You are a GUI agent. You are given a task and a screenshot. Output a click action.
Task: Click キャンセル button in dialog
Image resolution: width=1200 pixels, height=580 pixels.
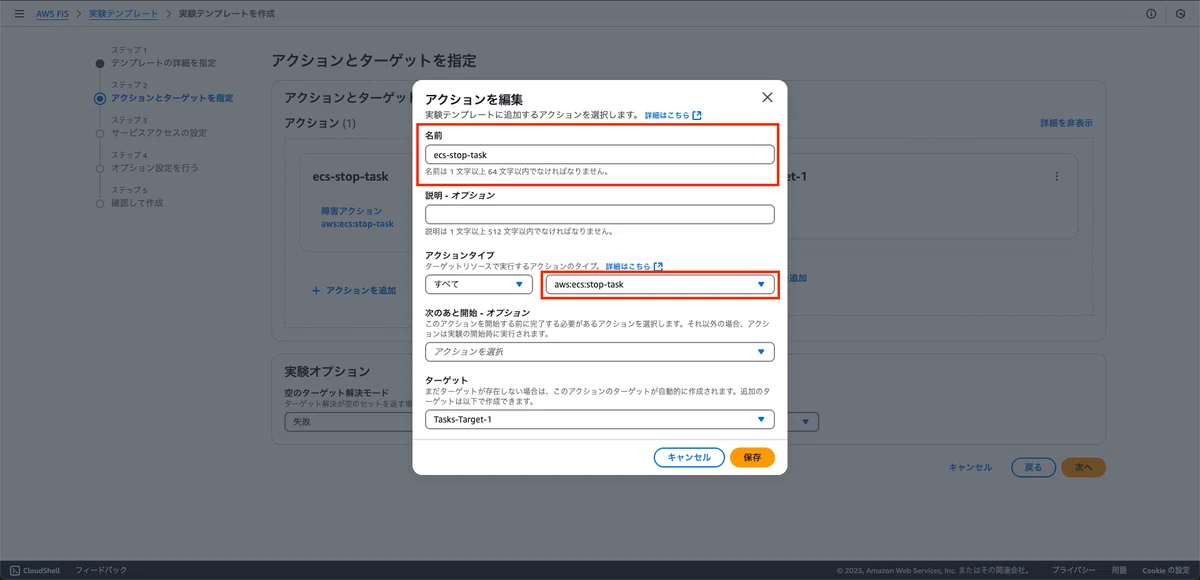tap(689, 457)
